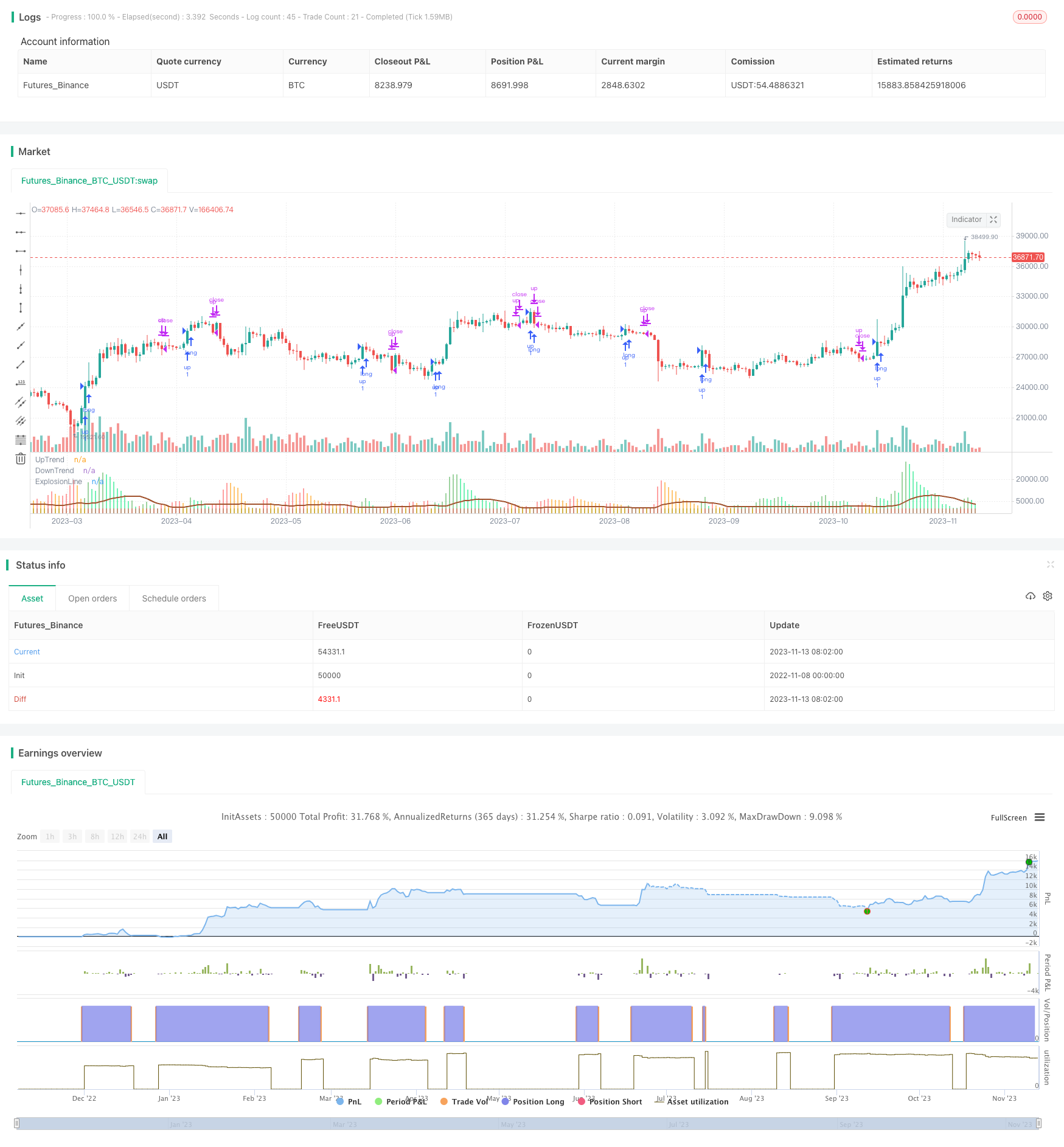Click the max drawdown marker on PnL curve
1064x1147 pixels.
[x=867, y=911]
